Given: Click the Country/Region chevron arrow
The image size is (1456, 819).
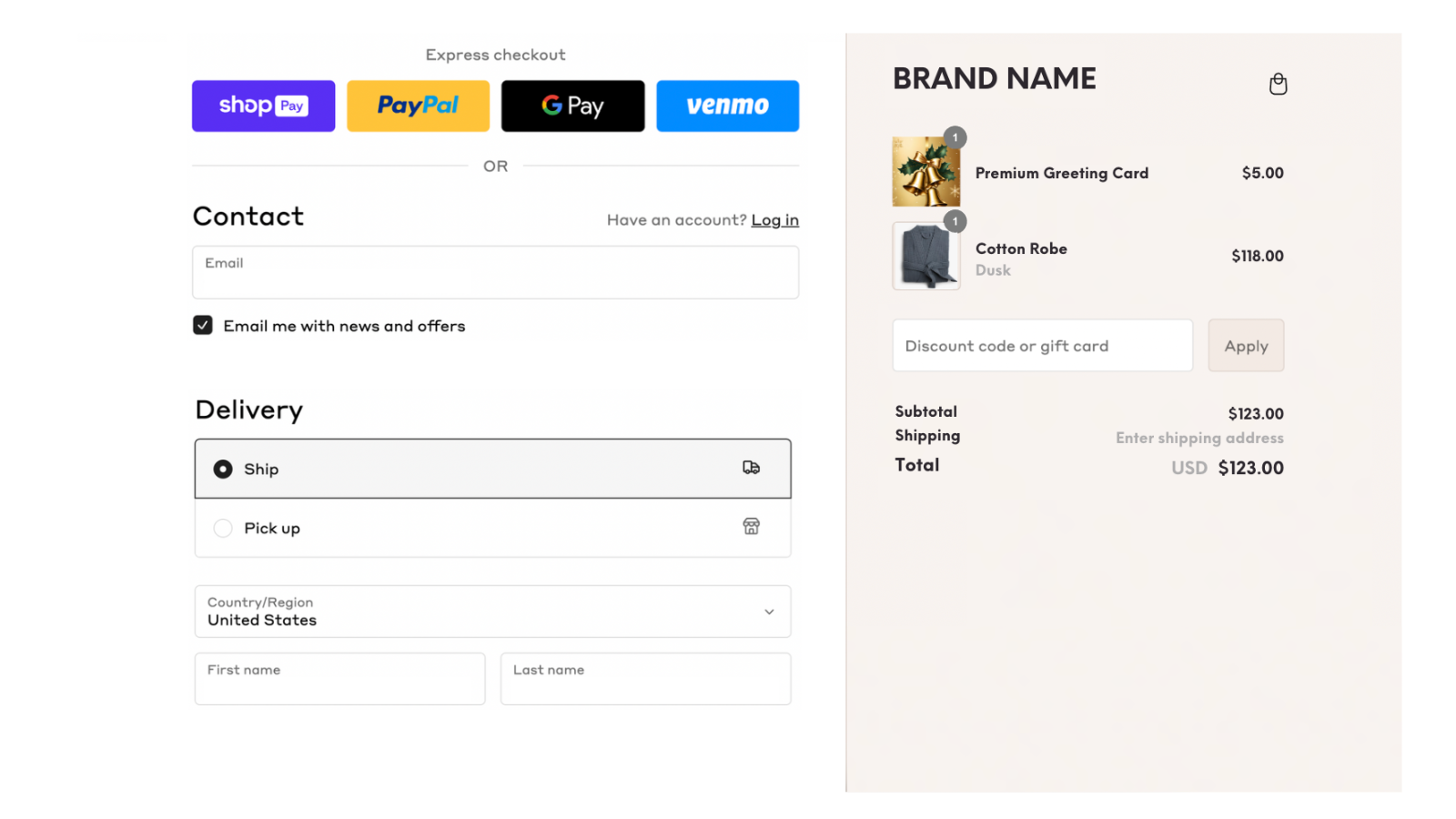Looking at the screenshot, I should (x=768, y=612).
